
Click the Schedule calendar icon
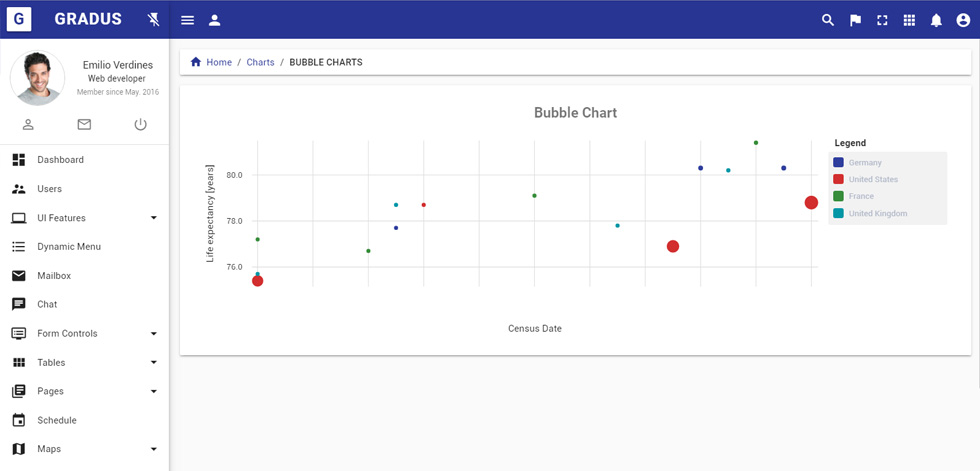click(x=19, y=420)
